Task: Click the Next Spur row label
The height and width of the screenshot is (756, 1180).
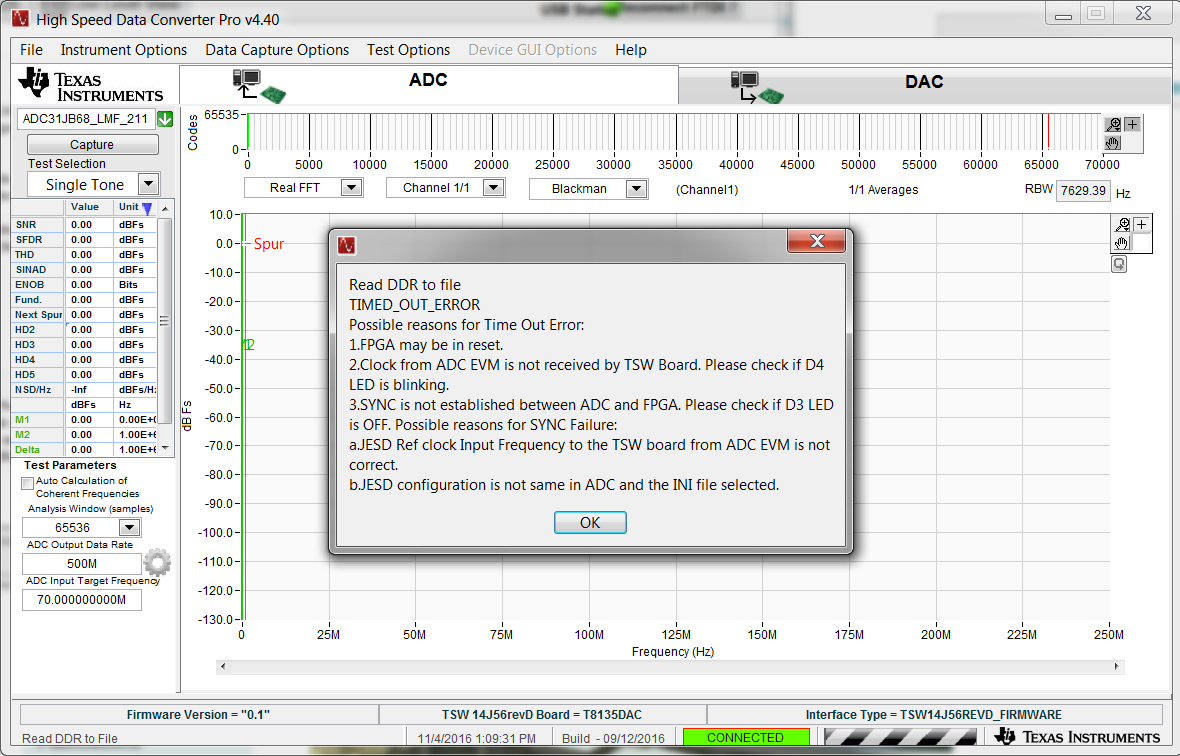Action: point(38,314)
